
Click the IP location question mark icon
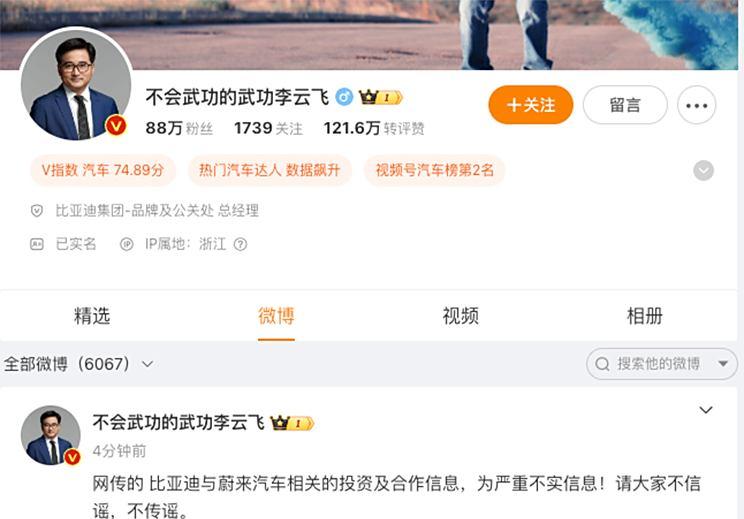coord(241,244)
